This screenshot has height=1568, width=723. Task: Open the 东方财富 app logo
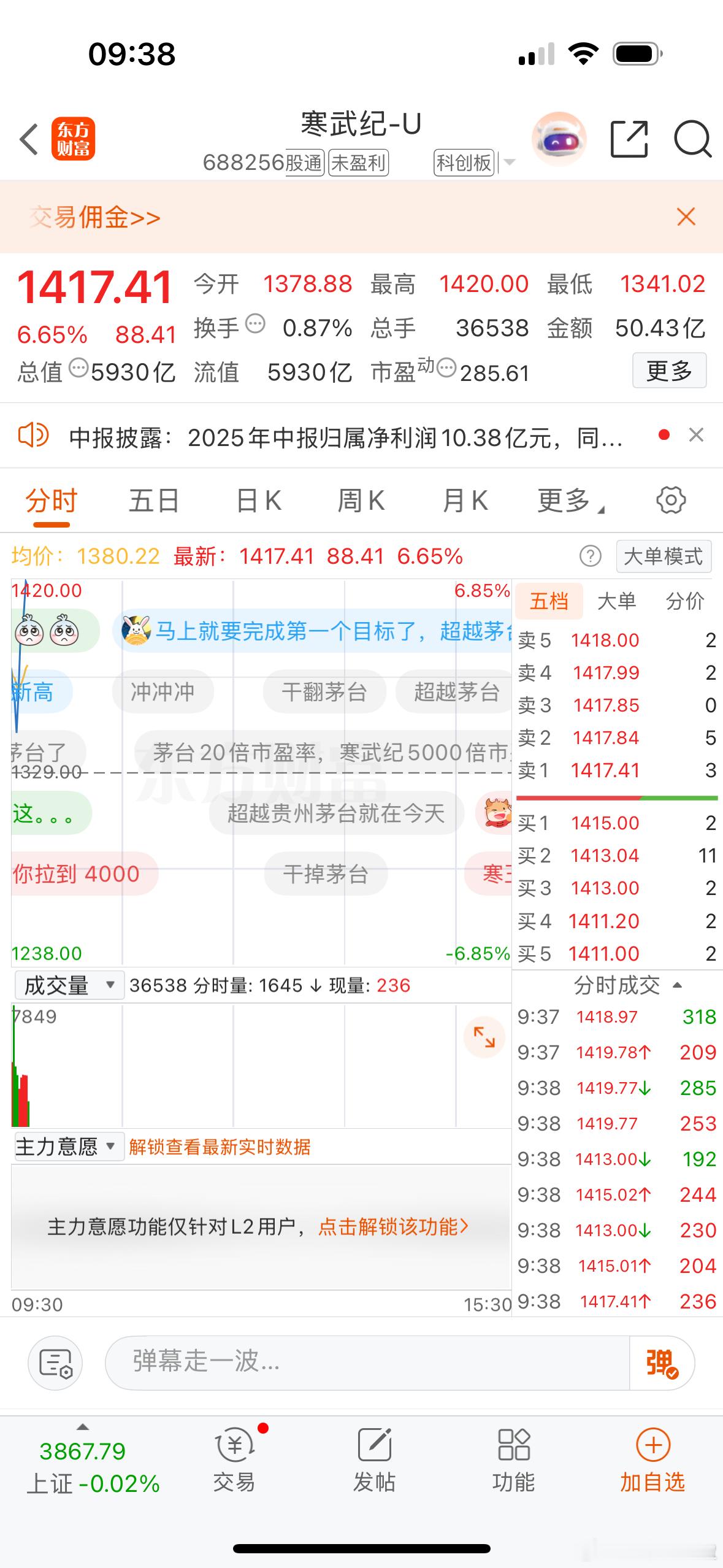(x=73, y=139)
